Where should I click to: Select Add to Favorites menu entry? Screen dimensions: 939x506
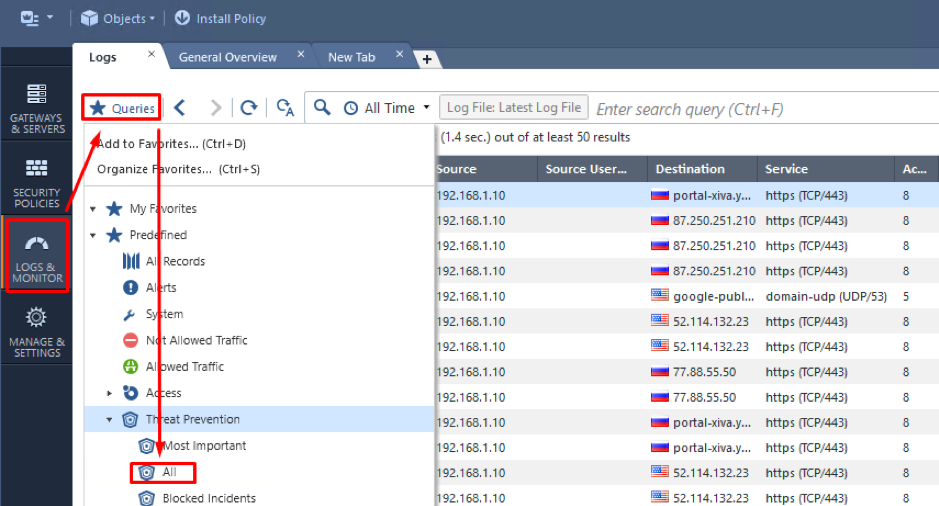point(171,144)
